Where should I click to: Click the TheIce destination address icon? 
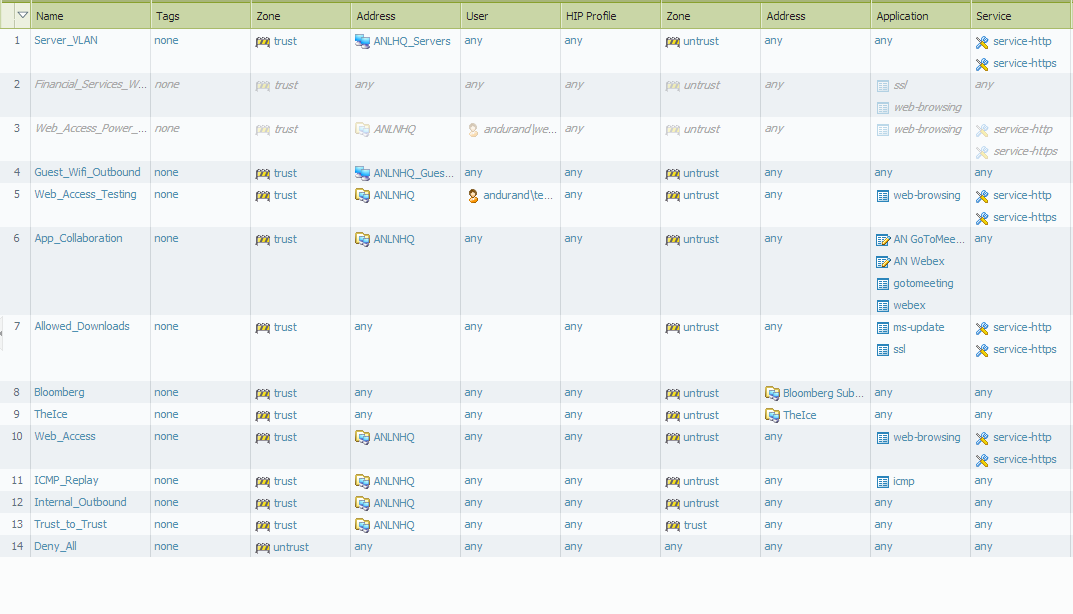[772, 416]
